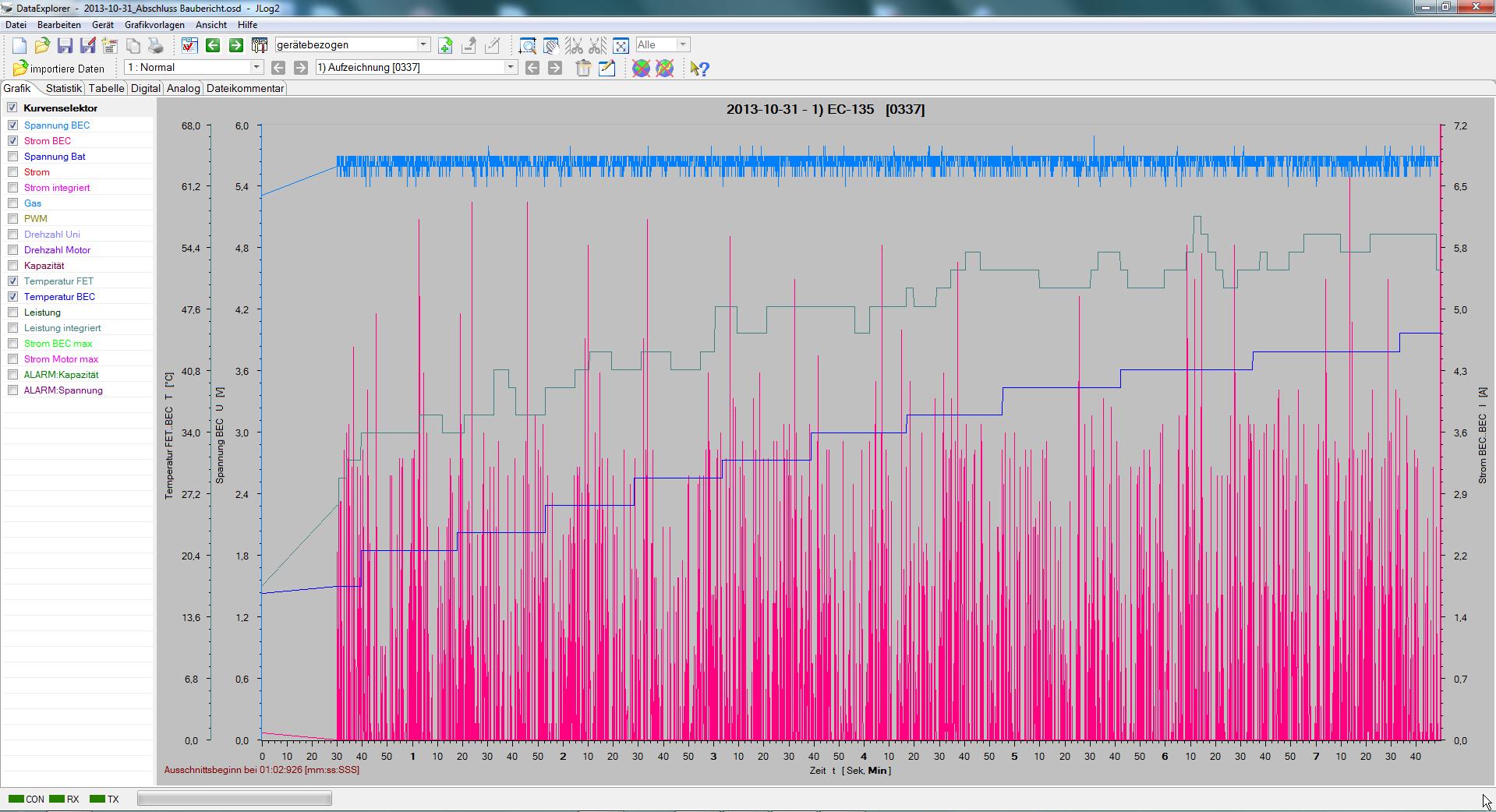Click the right cut scissors icon

click(x=598, y=45)
